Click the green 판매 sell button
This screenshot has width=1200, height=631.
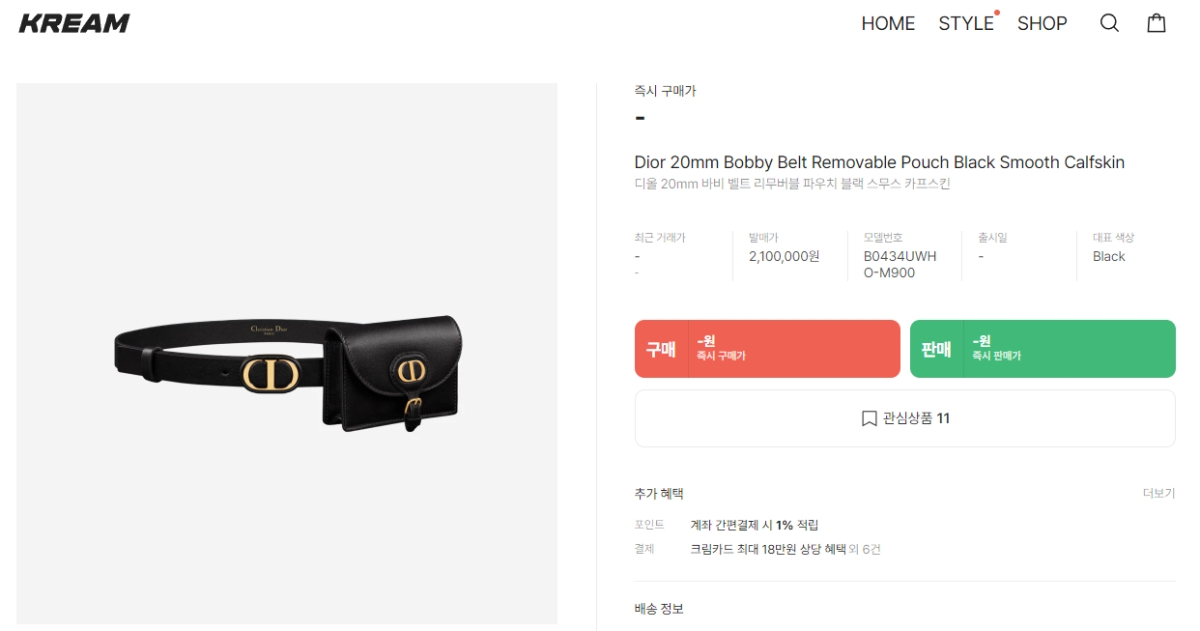tap(1043, 349)
